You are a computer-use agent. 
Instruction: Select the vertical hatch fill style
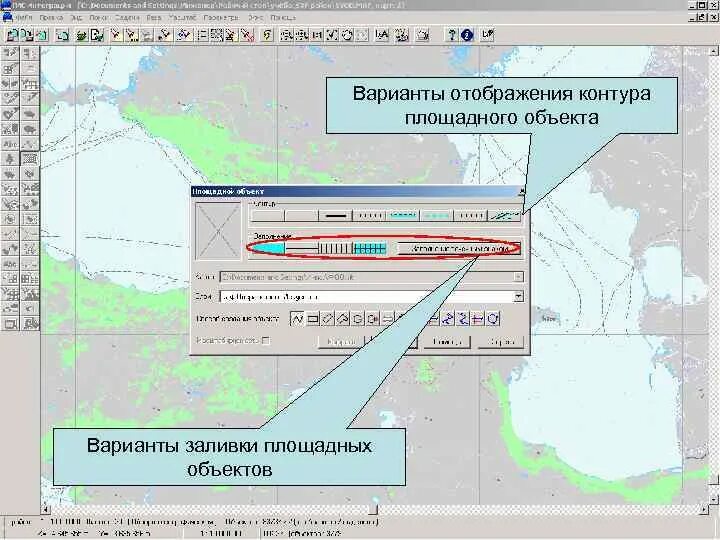(336, 248)
